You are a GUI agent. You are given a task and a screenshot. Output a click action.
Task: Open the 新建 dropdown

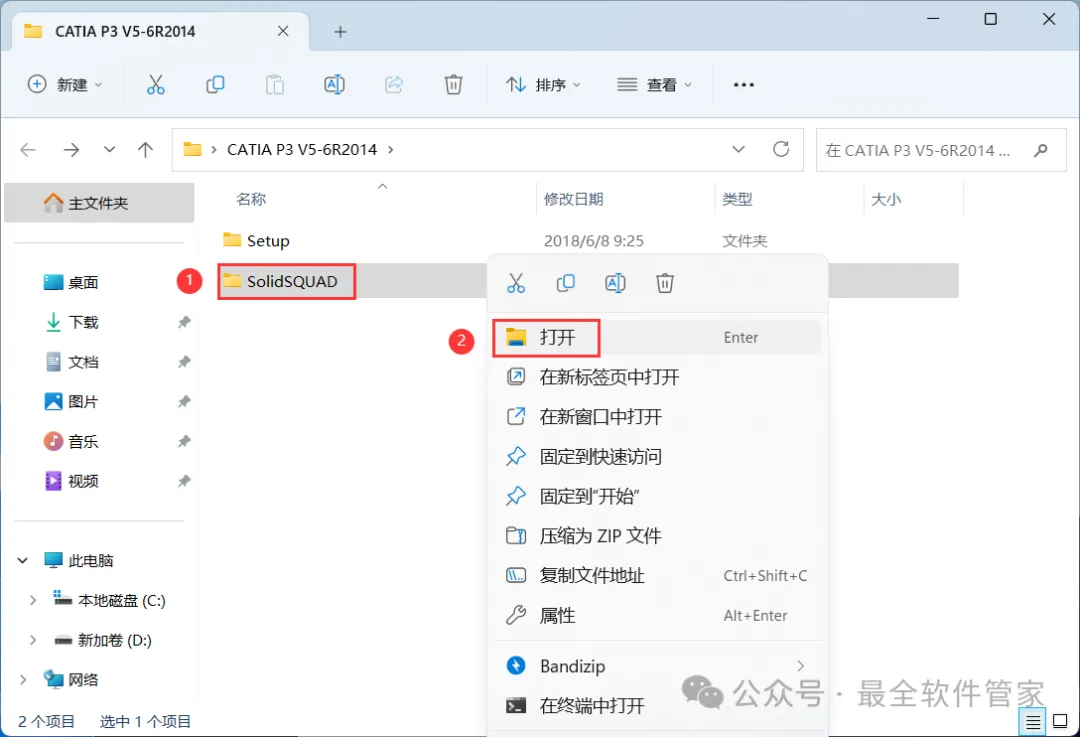[x=65, y=85]
